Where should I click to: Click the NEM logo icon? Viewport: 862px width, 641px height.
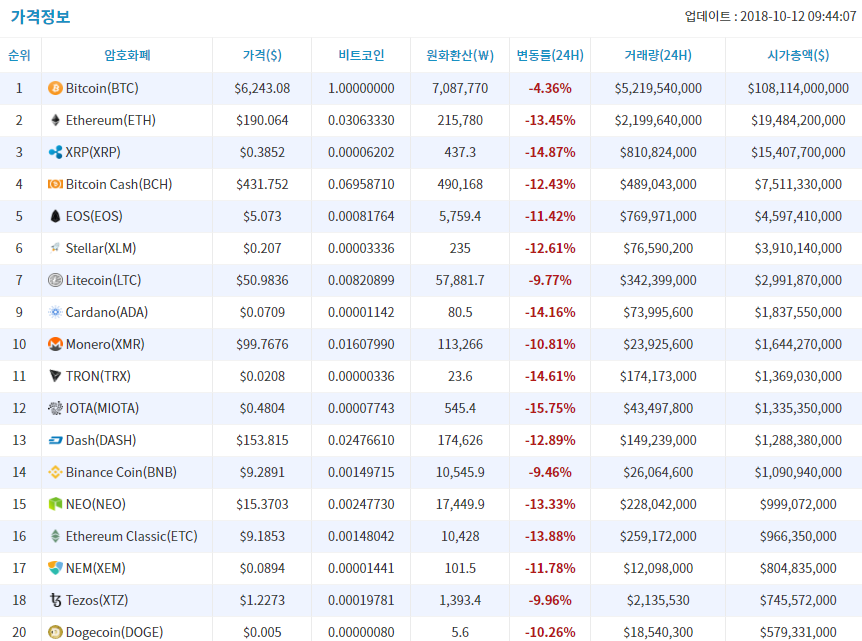(55, 568)
